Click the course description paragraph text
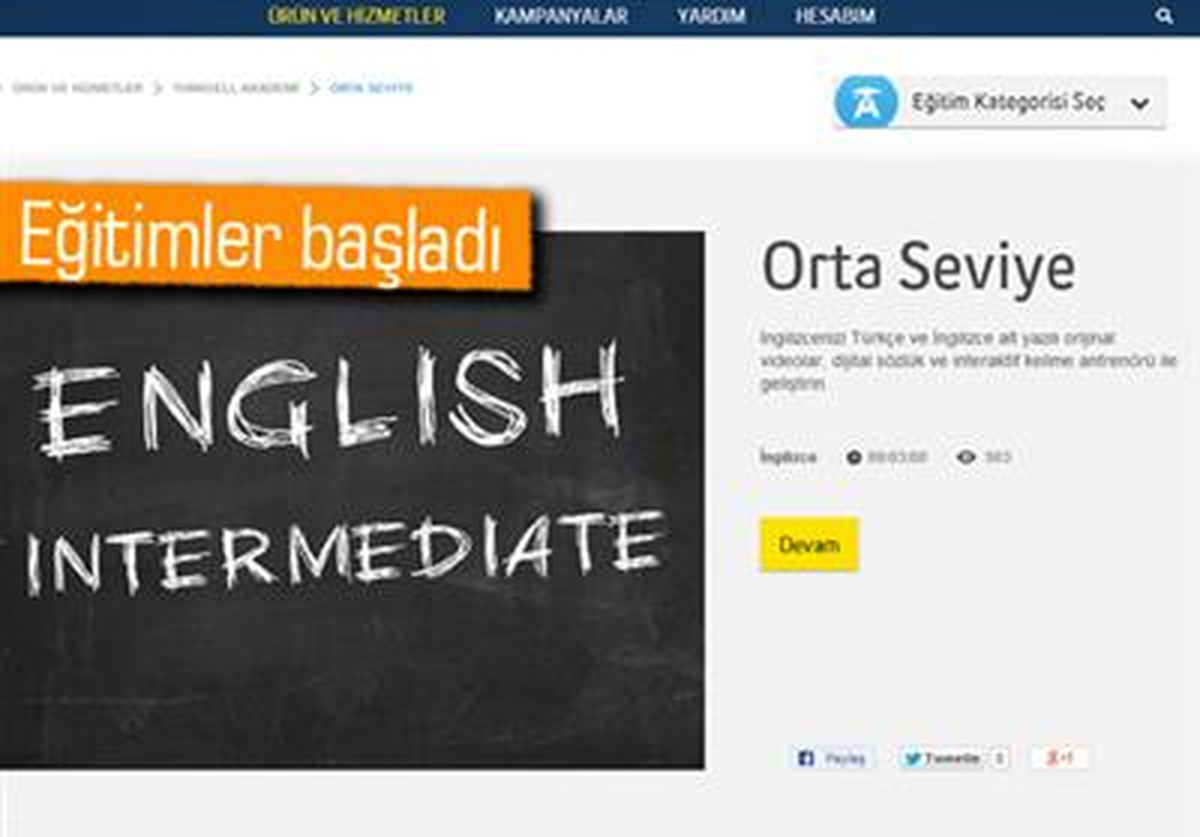Image resolution: width=1200 pixels, height=837 pixels. 968,361
